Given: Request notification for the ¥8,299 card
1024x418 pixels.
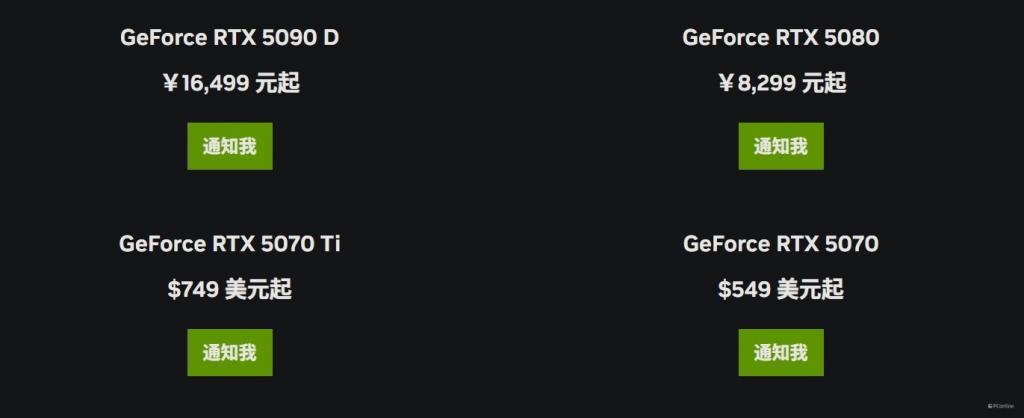Looking at the screenshot, I should (781, 146).
